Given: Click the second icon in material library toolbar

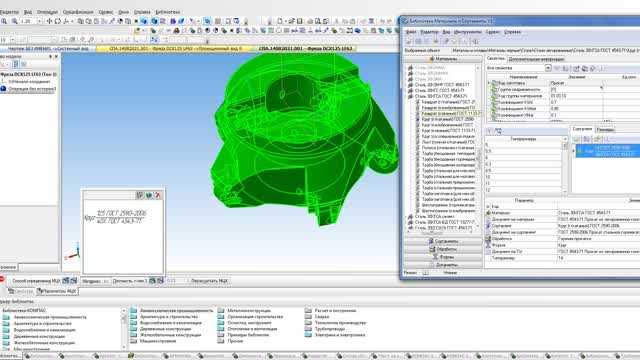Looking at the screenshot, I should (x=418, y=41).
